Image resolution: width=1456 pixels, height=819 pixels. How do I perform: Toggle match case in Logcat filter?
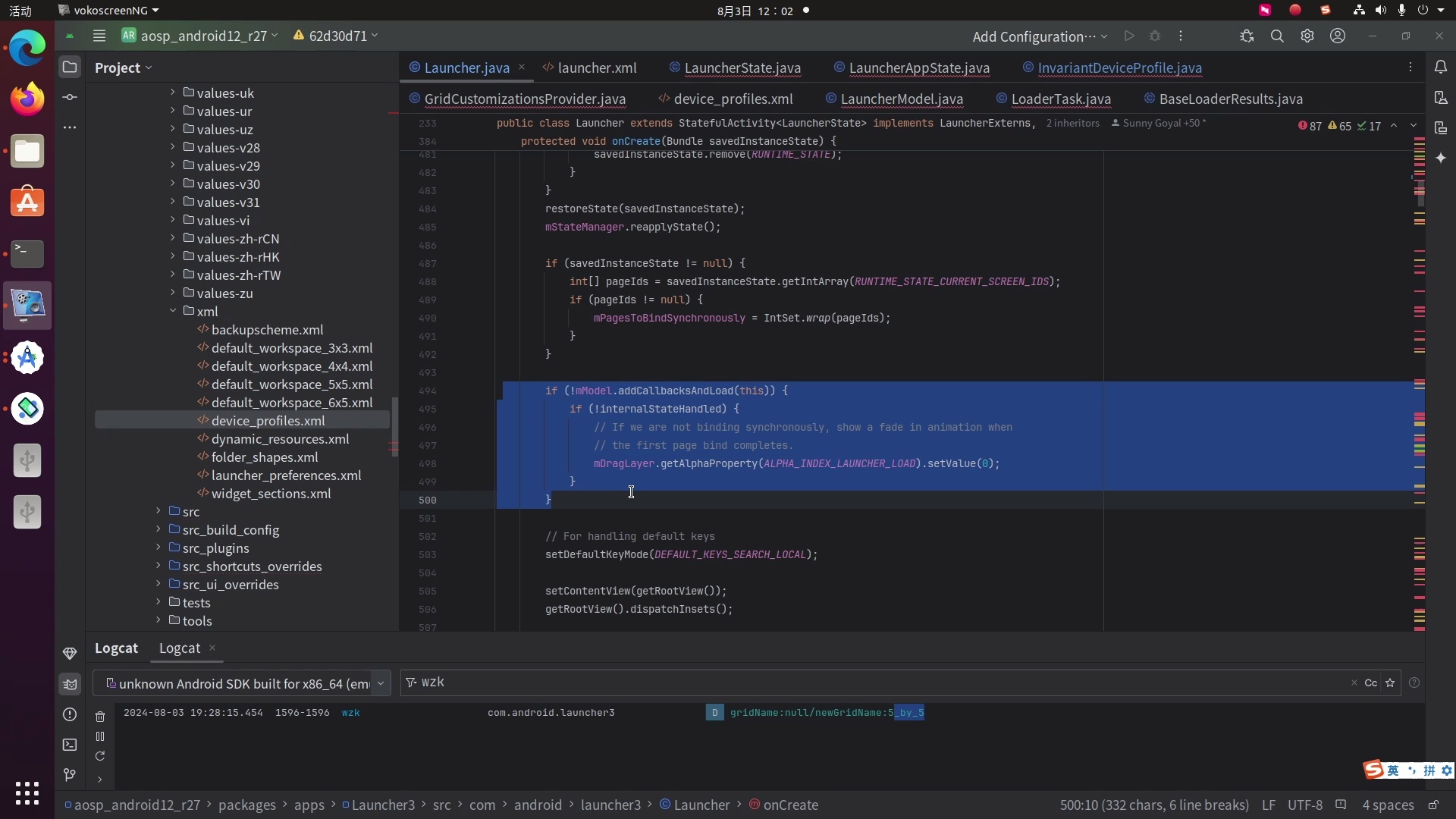tap(1370, 682)
